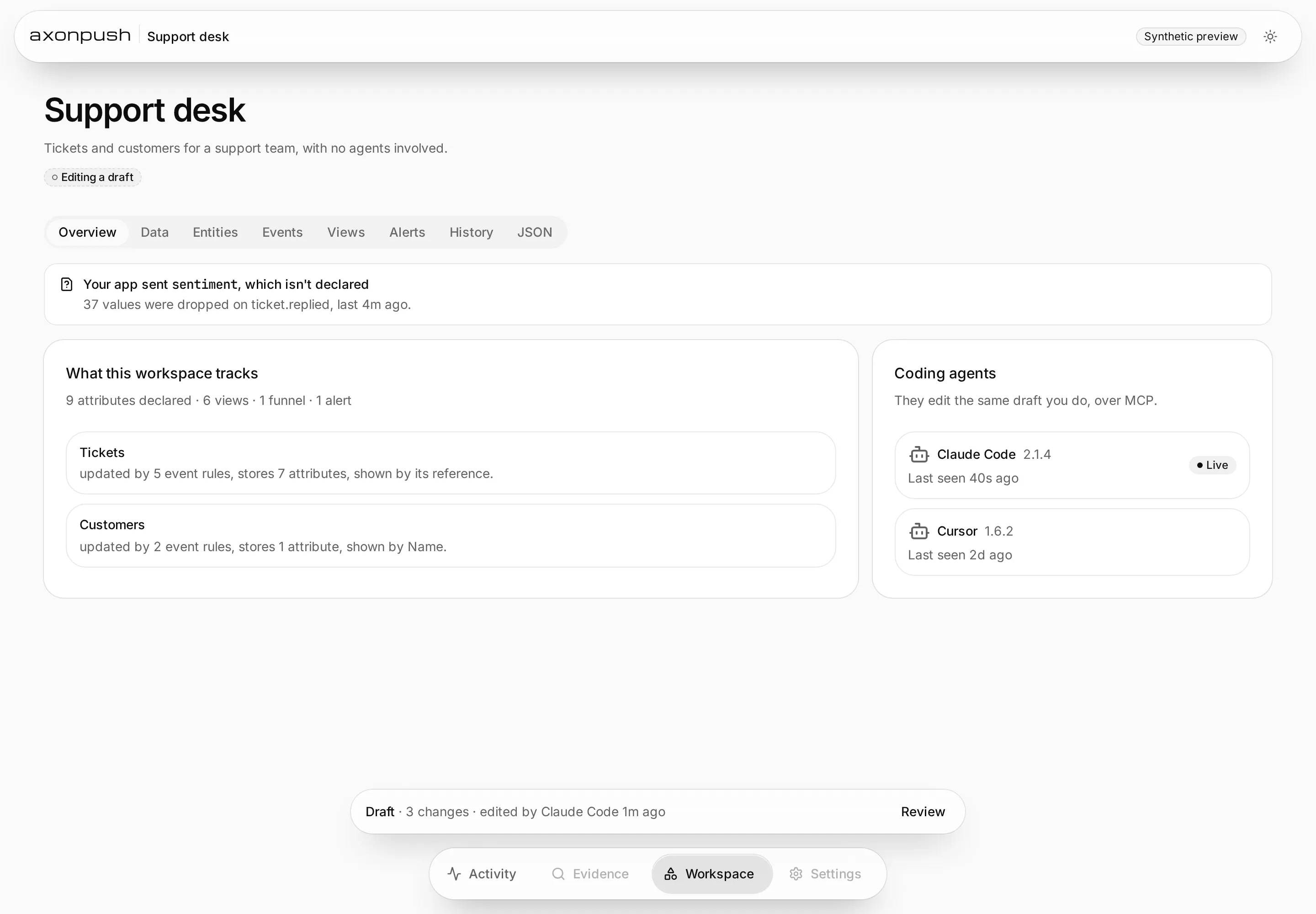Click 'They edit the same draft' description
1316x914 pixels.
click(x=1026, y=400)
